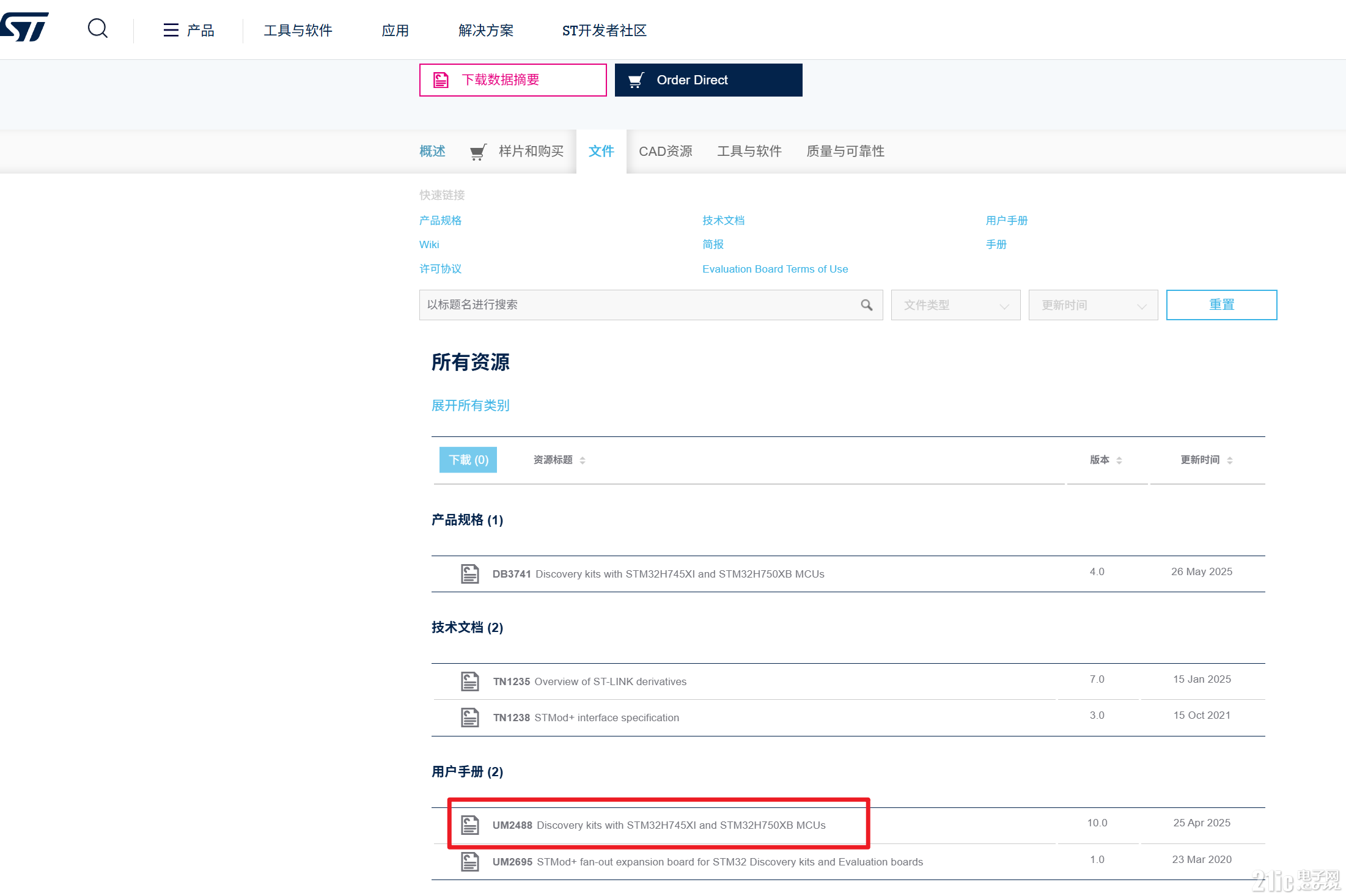Open UM2488 Discovery kits user manual

(x=659, y=825)
